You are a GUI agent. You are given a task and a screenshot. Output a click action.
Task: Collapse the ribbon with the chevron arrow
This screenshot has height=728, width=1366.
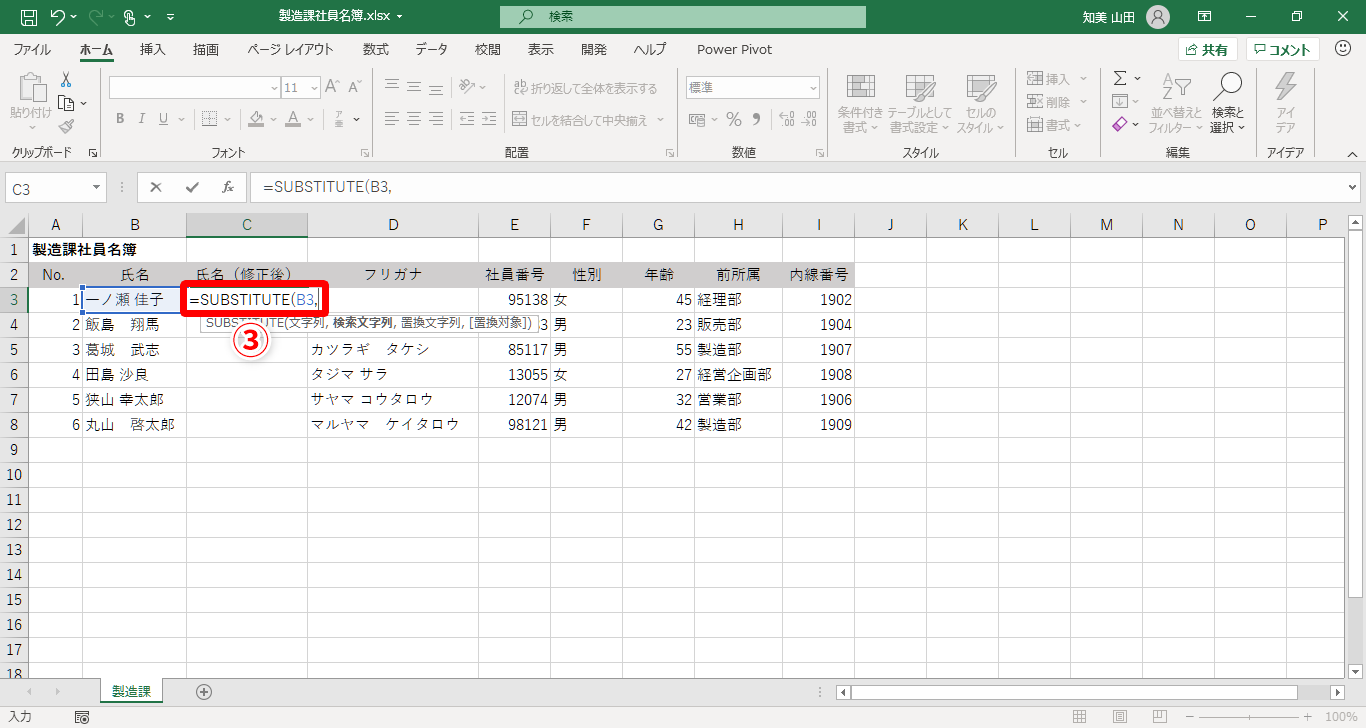1352,153
